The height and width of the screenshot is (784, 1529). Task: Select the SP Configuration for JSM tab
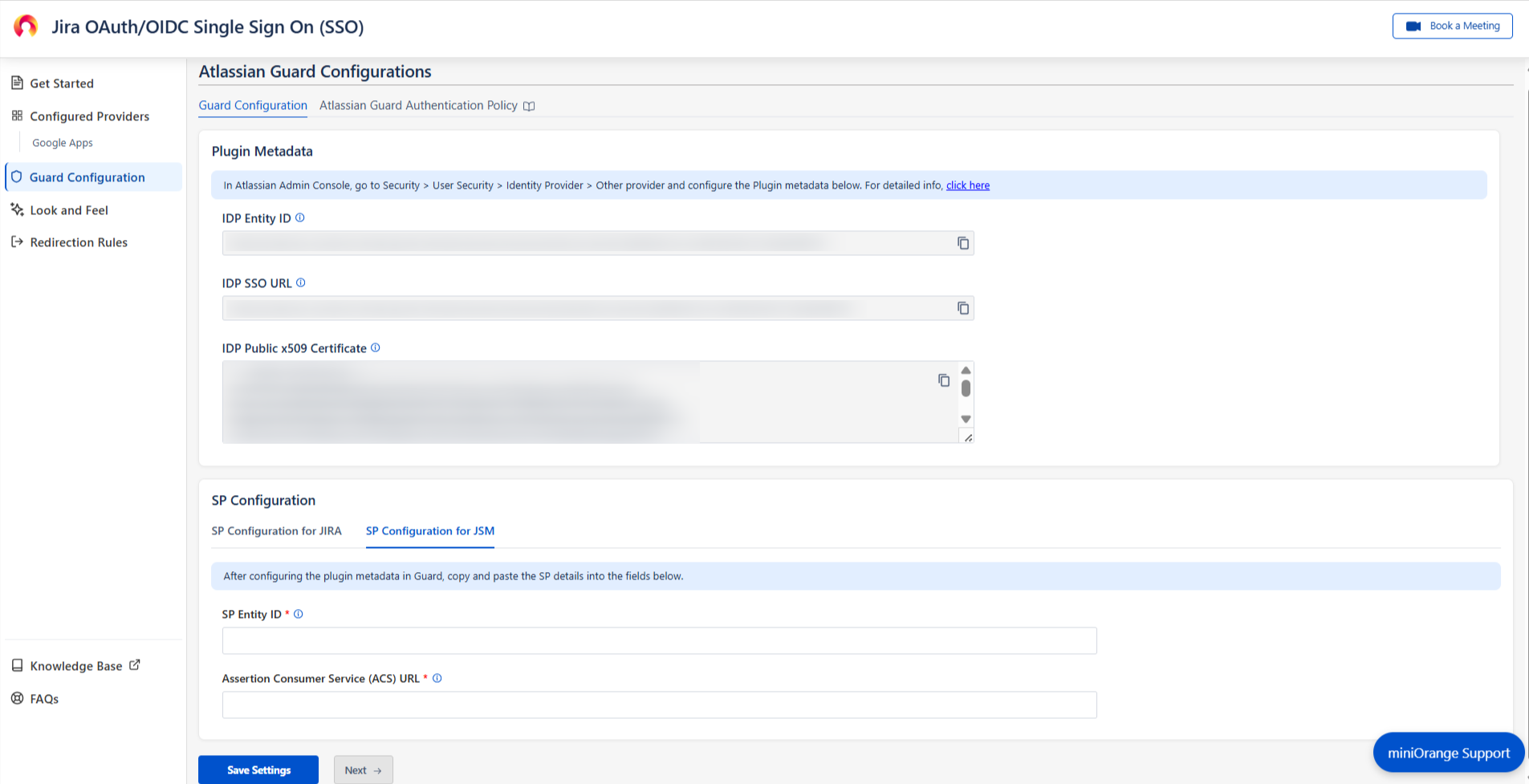pos(430,531)
